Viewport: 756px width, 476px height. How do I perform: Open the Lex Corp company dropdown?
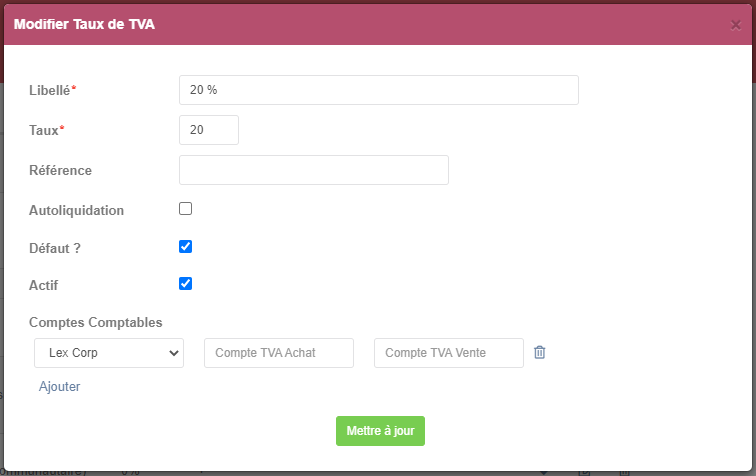click(x=109, y=353)
